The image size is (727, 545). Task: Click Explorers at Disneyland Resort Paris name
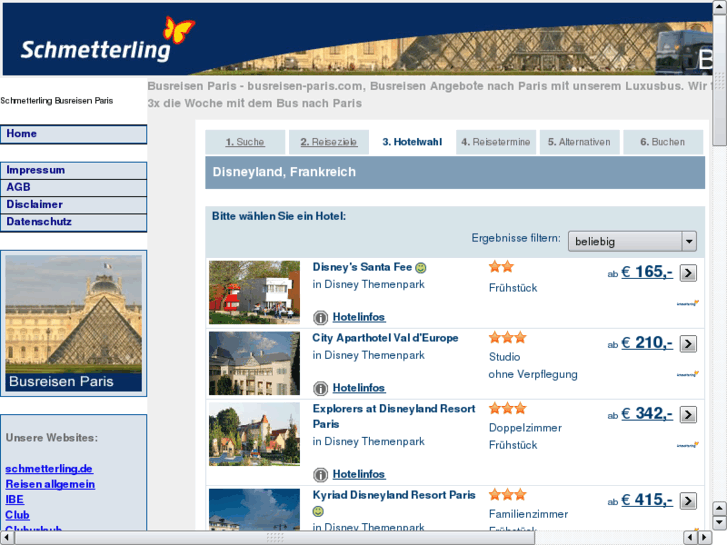(x=394, y=417)
